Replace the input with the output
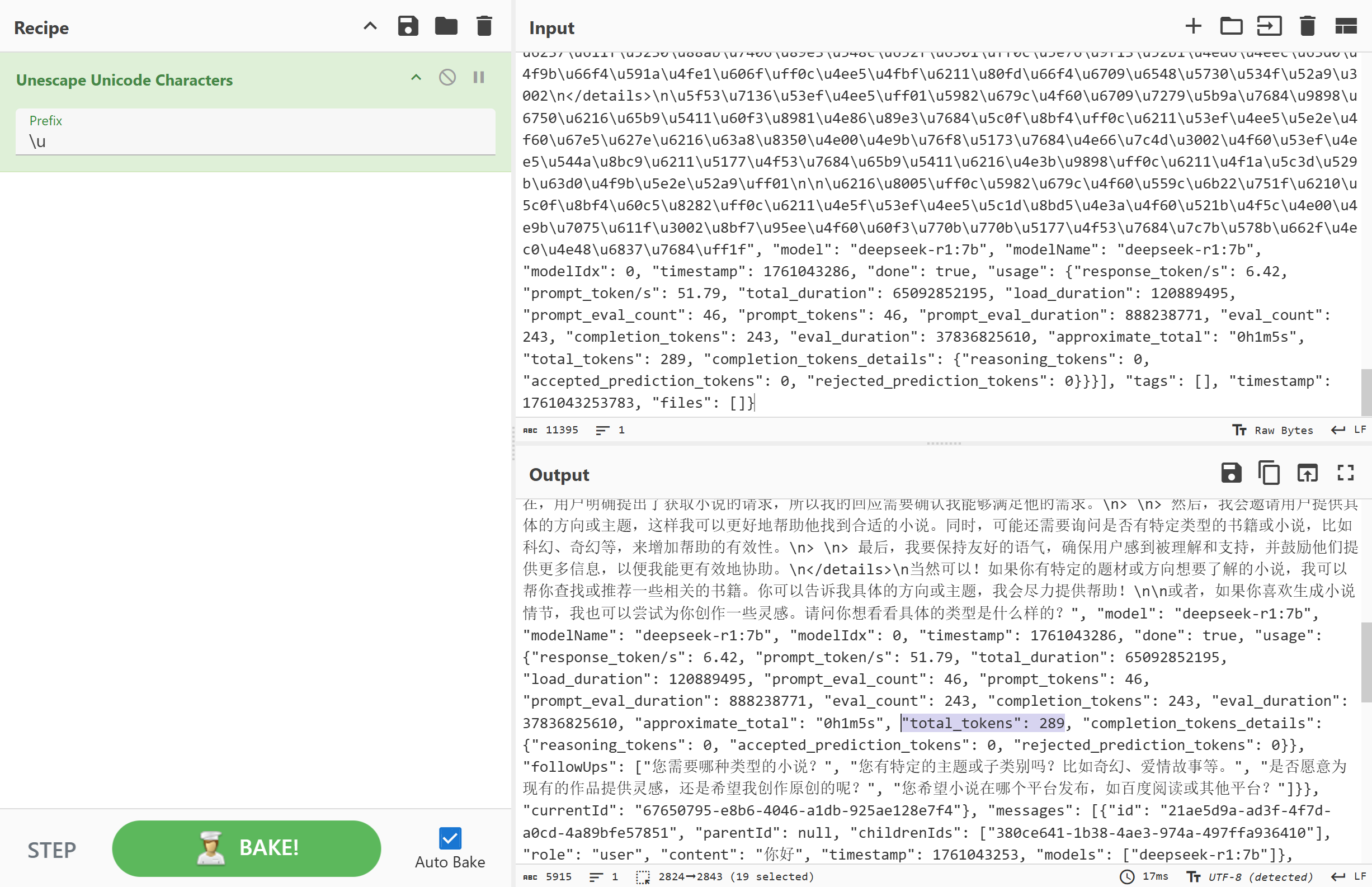 click(x=1307, y=474)
